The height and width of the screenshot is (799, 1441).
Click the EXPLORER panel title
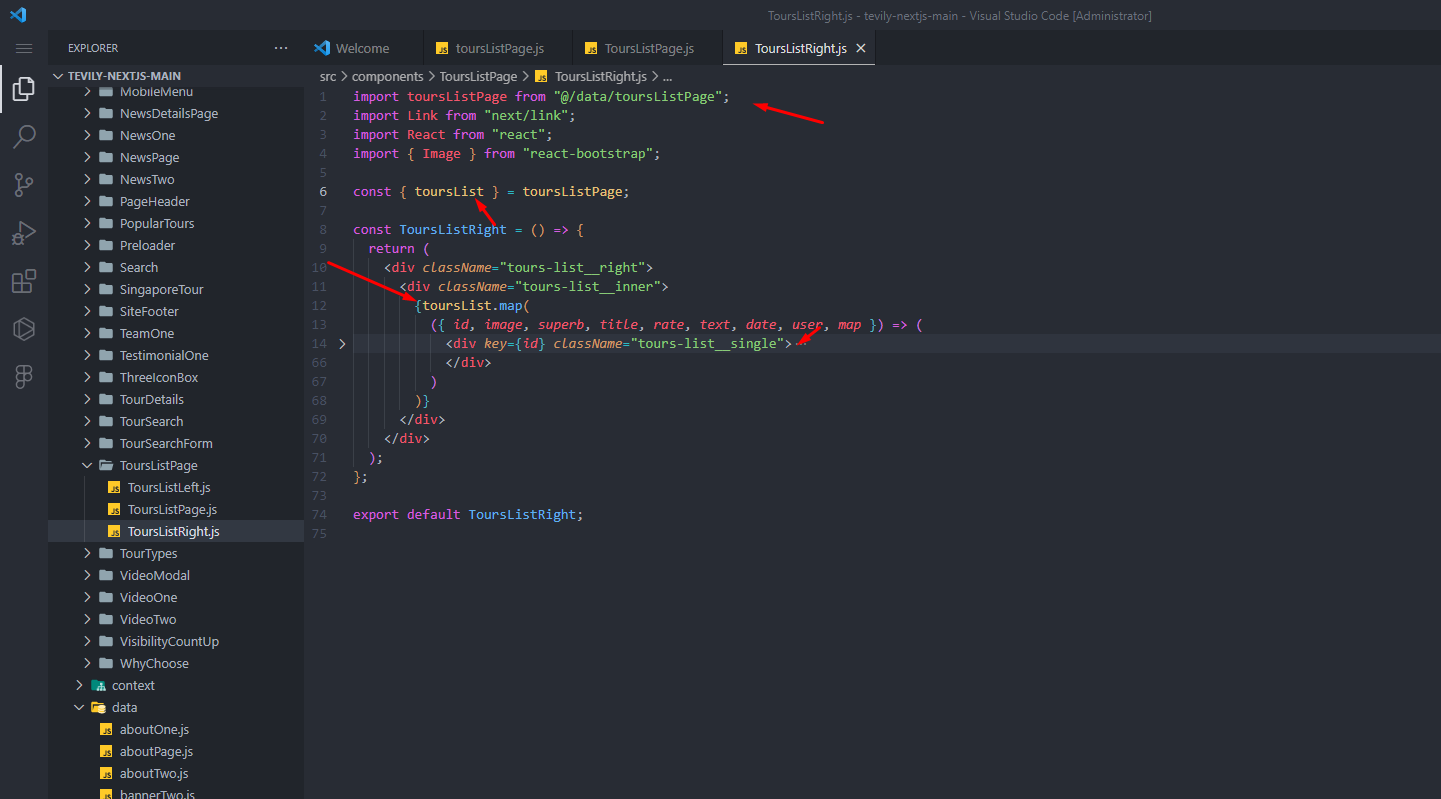click(x=93, y=48)
